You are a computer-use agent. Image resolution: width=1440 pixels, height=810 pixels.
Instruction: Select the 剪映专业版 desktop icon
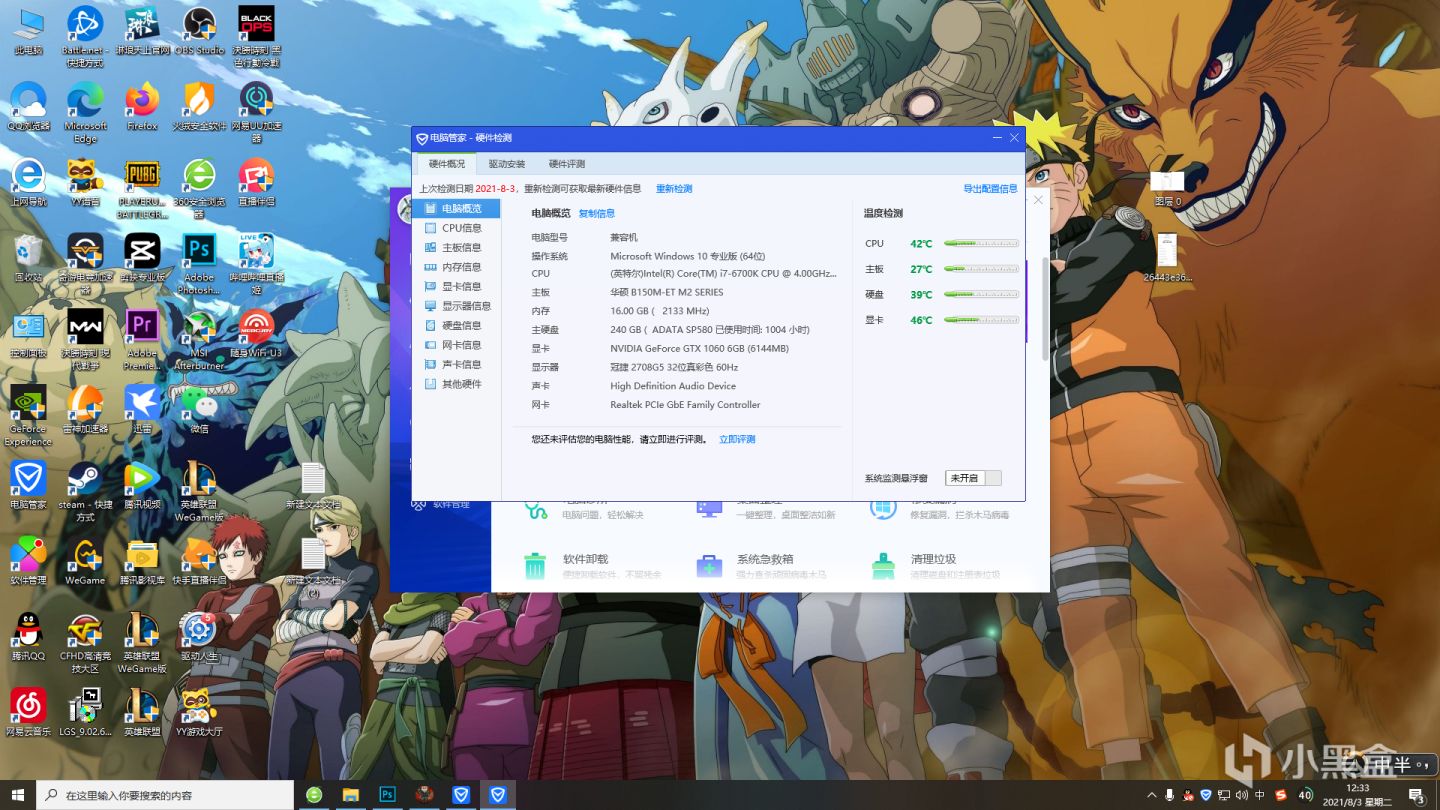click(x=142, y=259)
